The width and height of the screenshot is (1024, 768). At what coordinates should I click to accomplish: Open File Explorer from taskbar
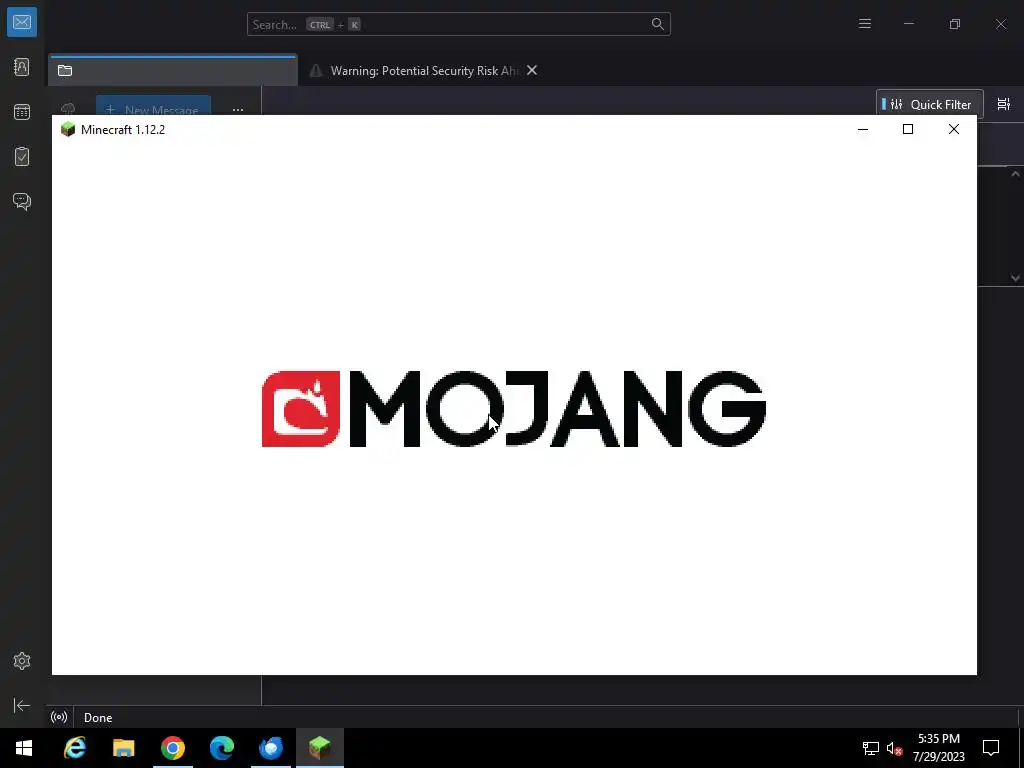point(123,748)
